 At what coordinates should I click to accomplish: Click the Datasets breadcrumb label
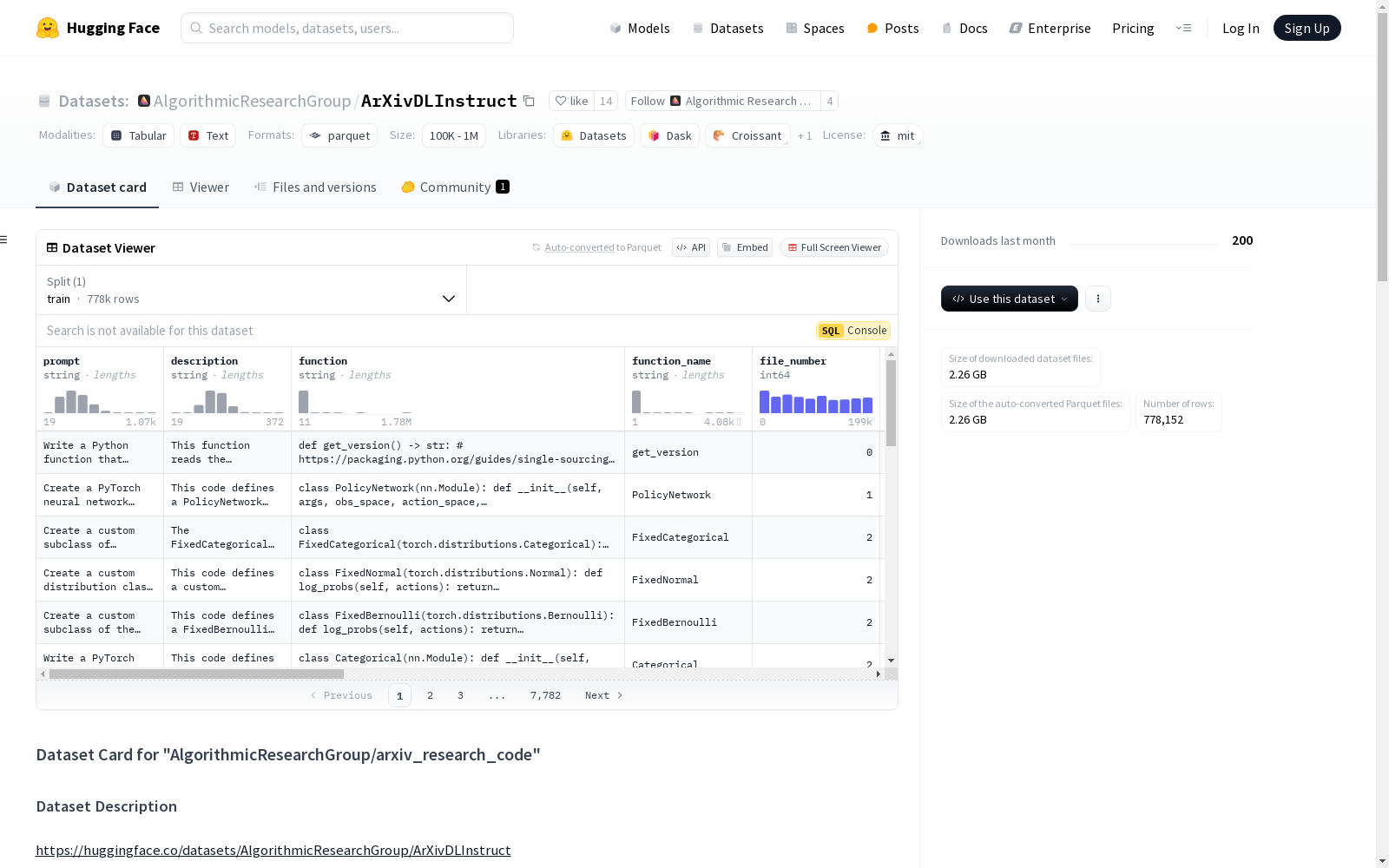[94, 101]
